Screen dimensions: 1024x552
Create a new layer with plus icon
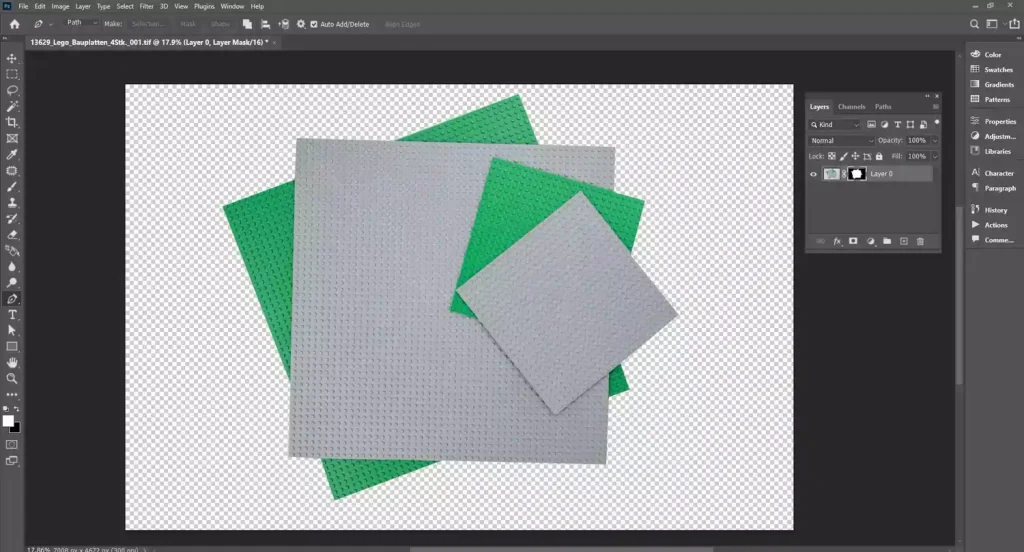904,241
